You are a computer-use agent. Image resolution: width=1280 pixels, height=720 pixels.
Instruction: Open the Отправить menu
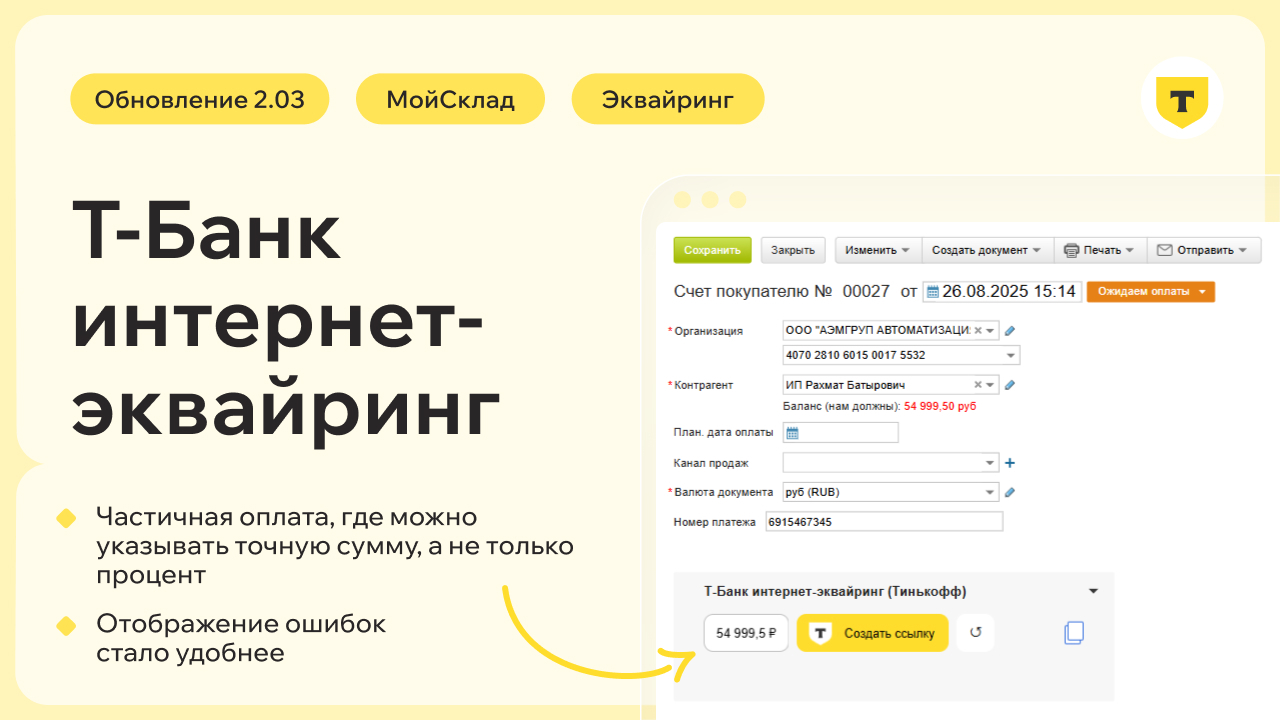(1203, 250)
